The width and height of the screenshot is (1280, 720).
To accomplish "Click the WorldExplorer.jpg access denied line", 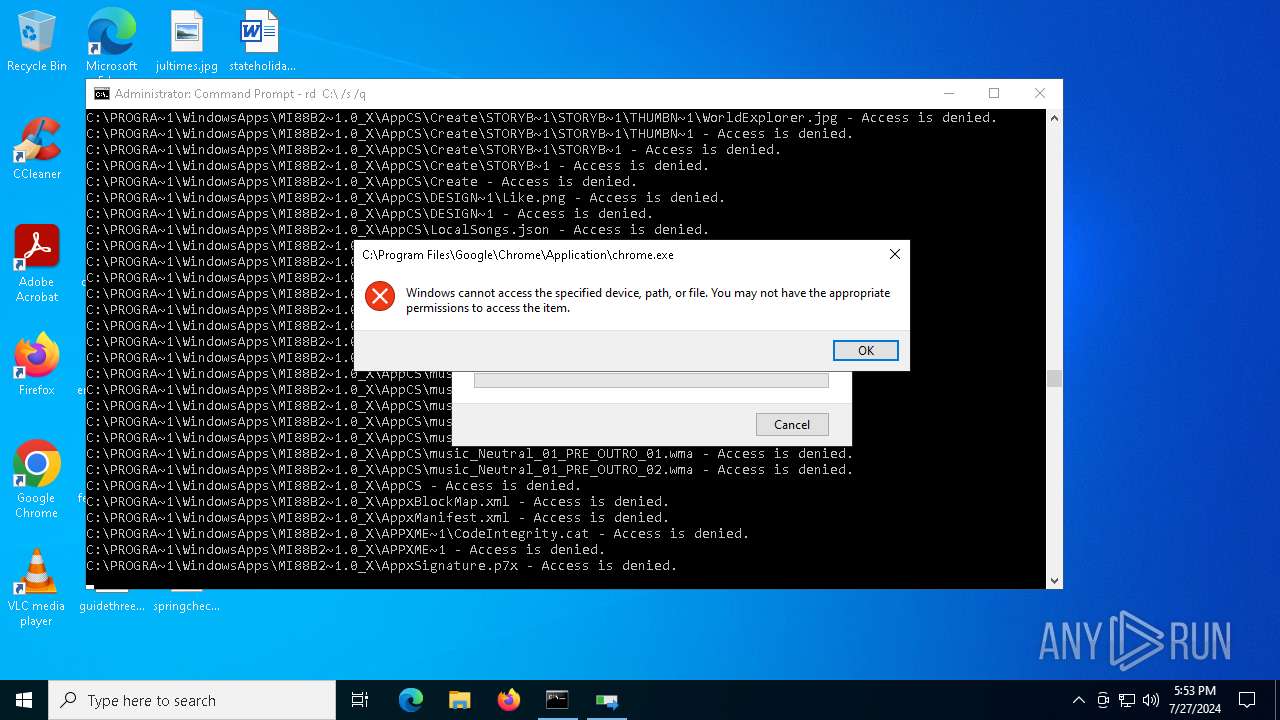I will tap(542, 118).
